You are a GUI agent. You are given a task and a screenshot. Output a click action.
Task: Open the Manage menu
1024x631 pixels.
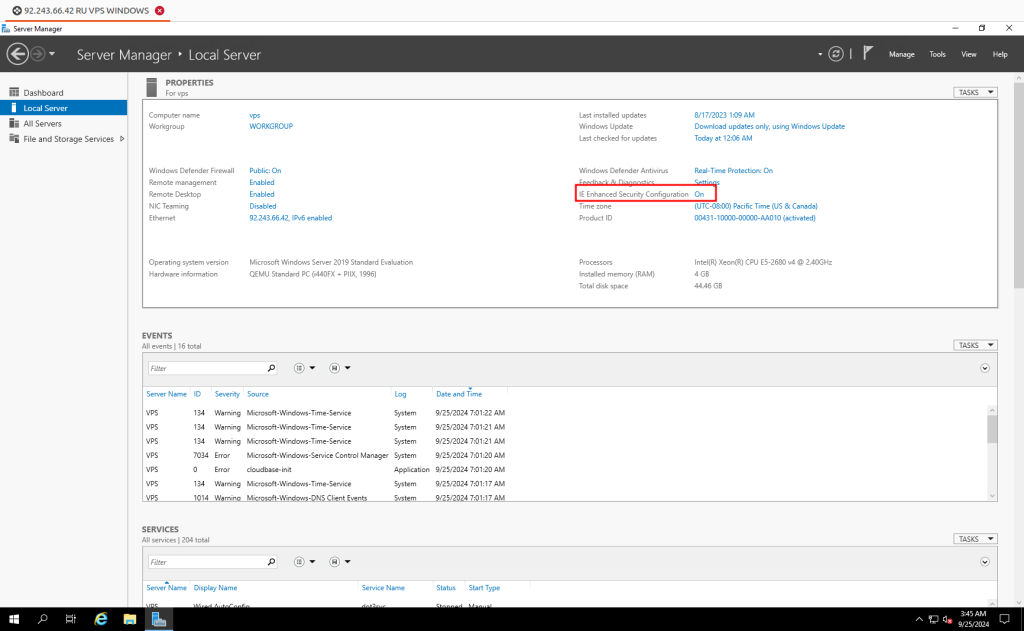pos(901,54)
